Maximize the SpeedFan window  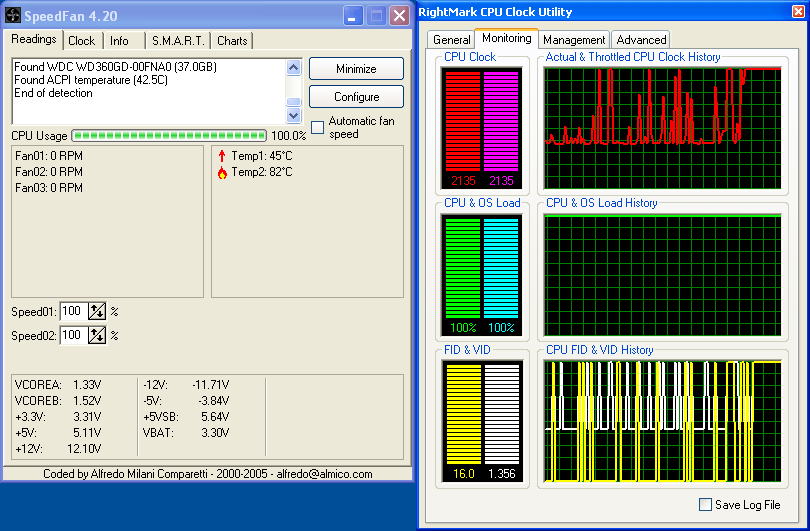point(376,15)
